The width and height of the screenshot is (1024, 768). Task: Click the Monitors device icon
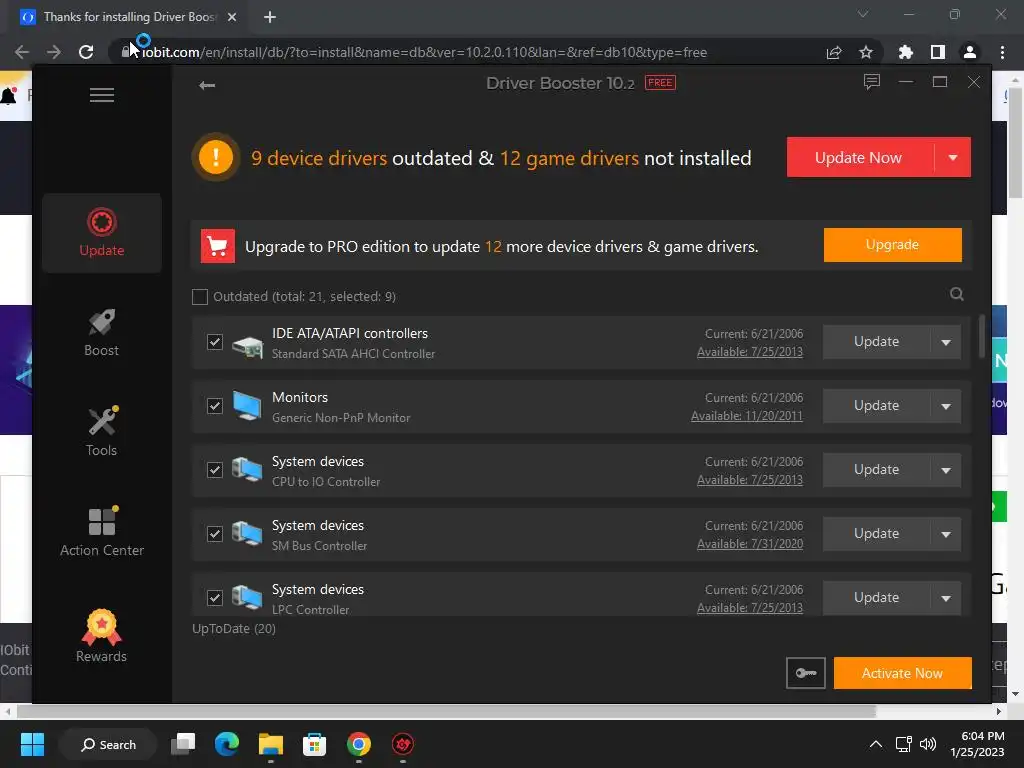tap(247, 406)
